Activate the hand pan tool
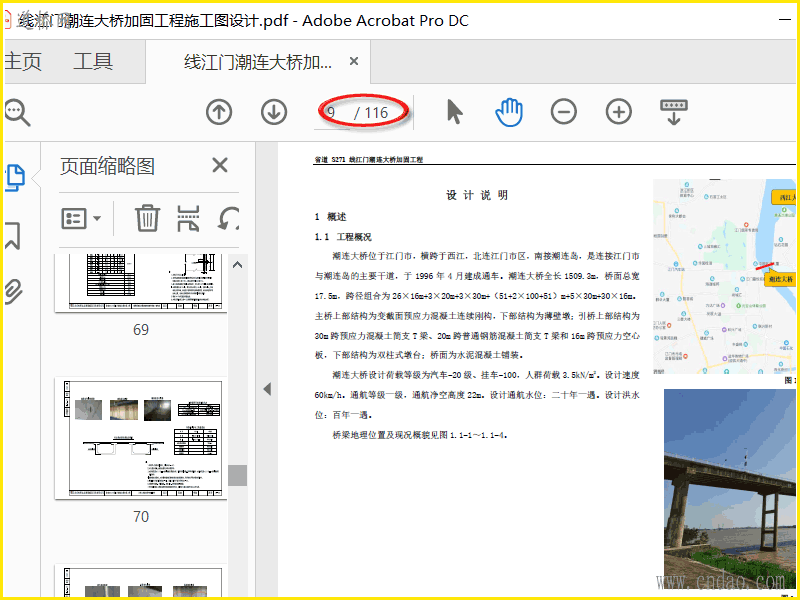Screen dimensions: 800x600 [509, 112]
